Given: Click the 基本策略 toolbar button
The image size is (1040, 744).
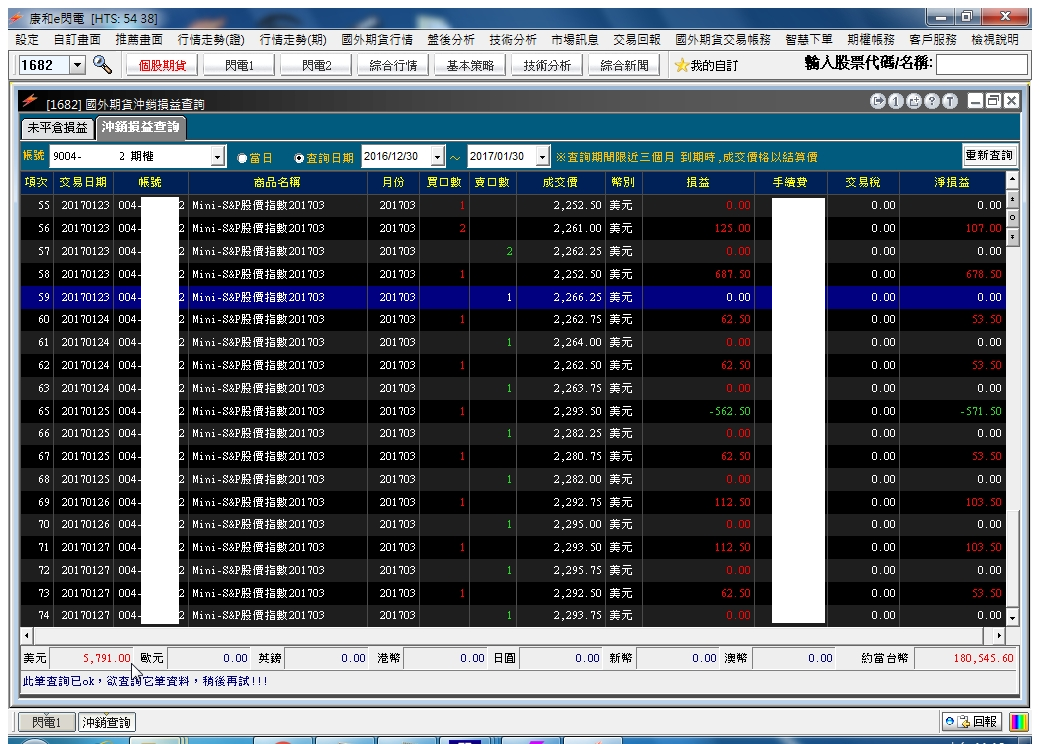Looking at the screenshot, I should [x=470, y=65].
